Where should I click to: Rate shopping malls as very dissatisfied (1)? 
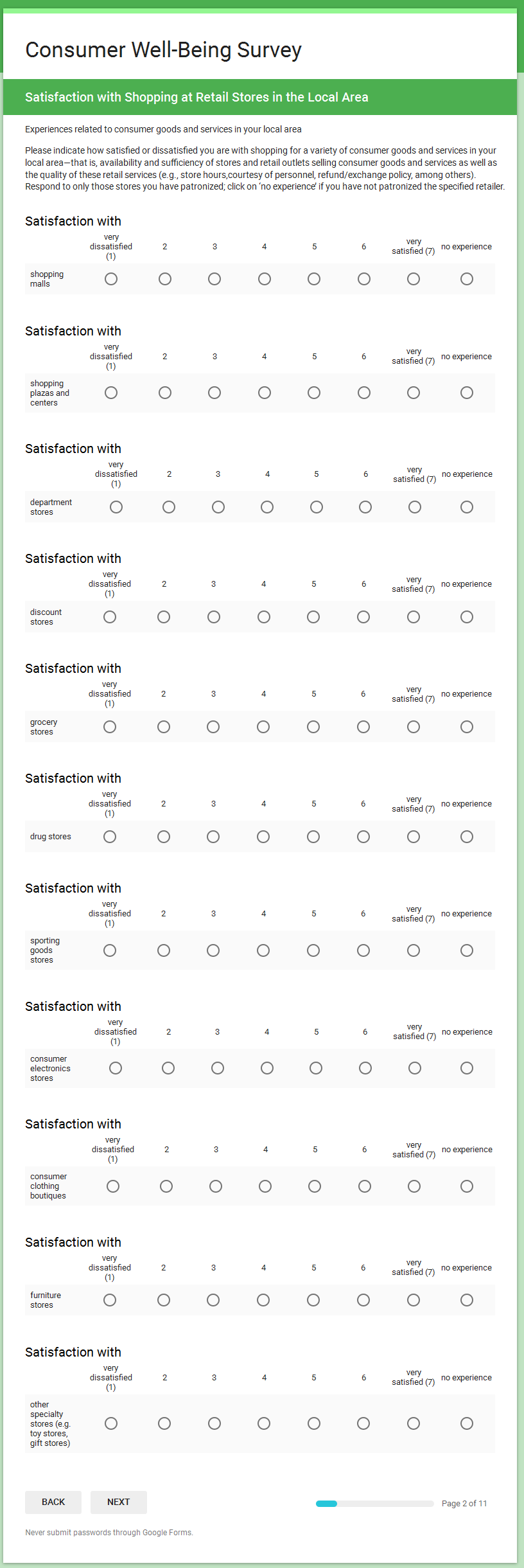click(x=111, y=279)
